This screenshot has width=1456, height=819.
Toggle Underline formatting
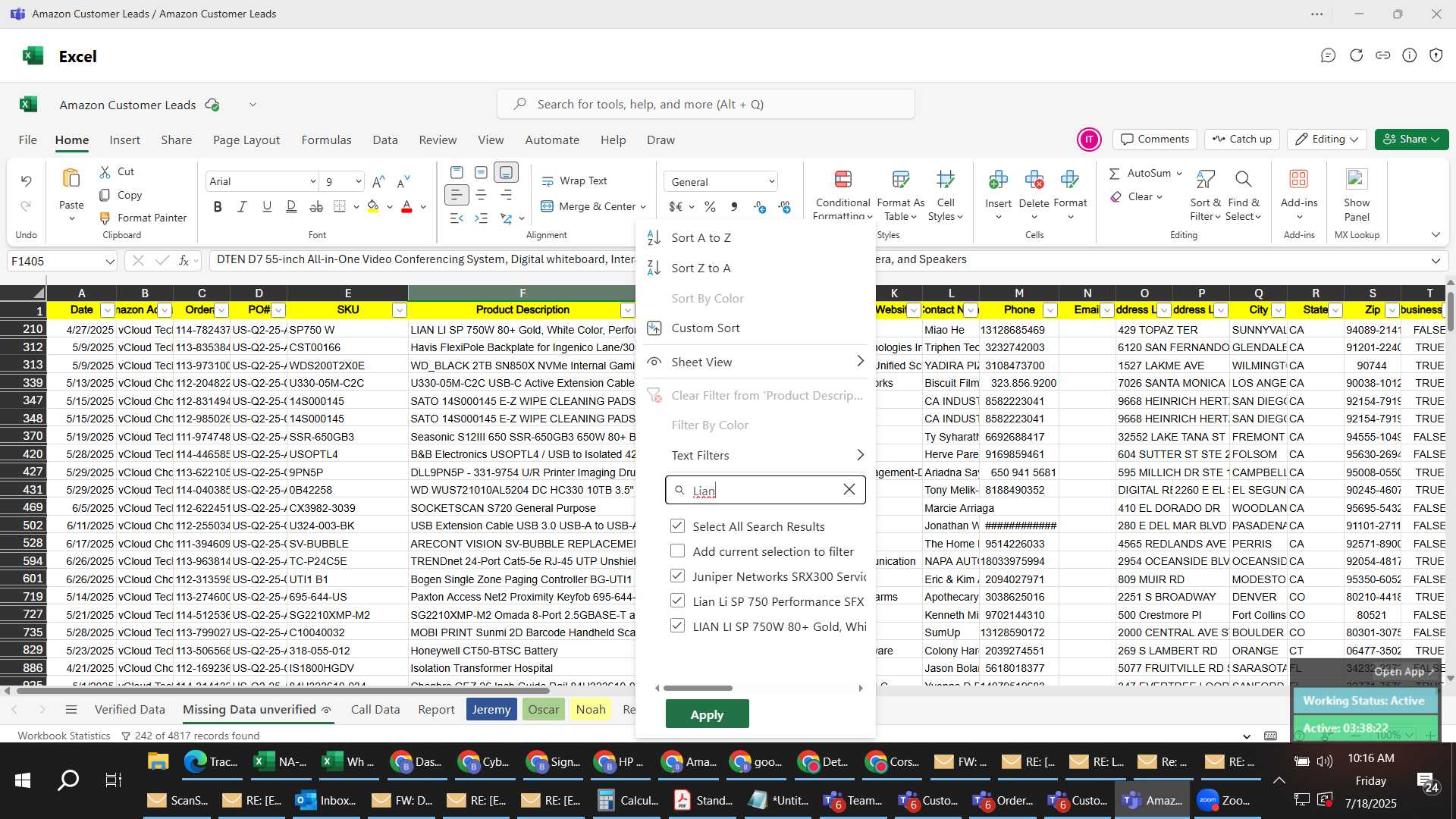pyautogui.click(x=267, y=207)
